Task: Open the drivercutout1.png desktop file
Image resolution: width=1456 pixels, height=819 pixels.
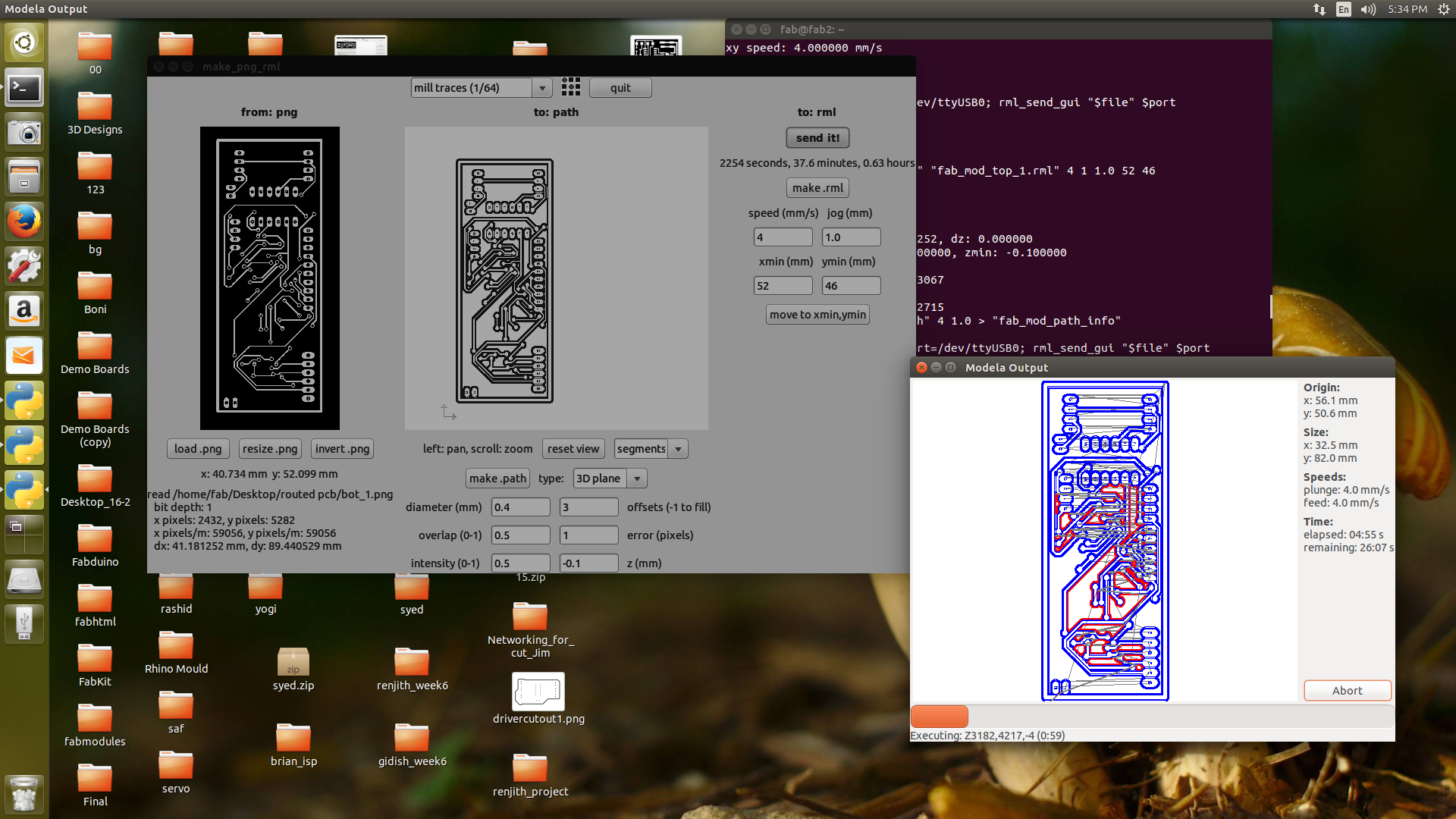Action: coord(538,692)
